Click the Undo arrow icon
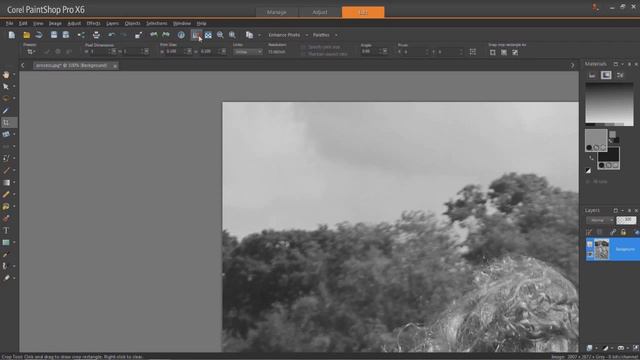The height and width of the screenshot is (360, 640). 112,35
